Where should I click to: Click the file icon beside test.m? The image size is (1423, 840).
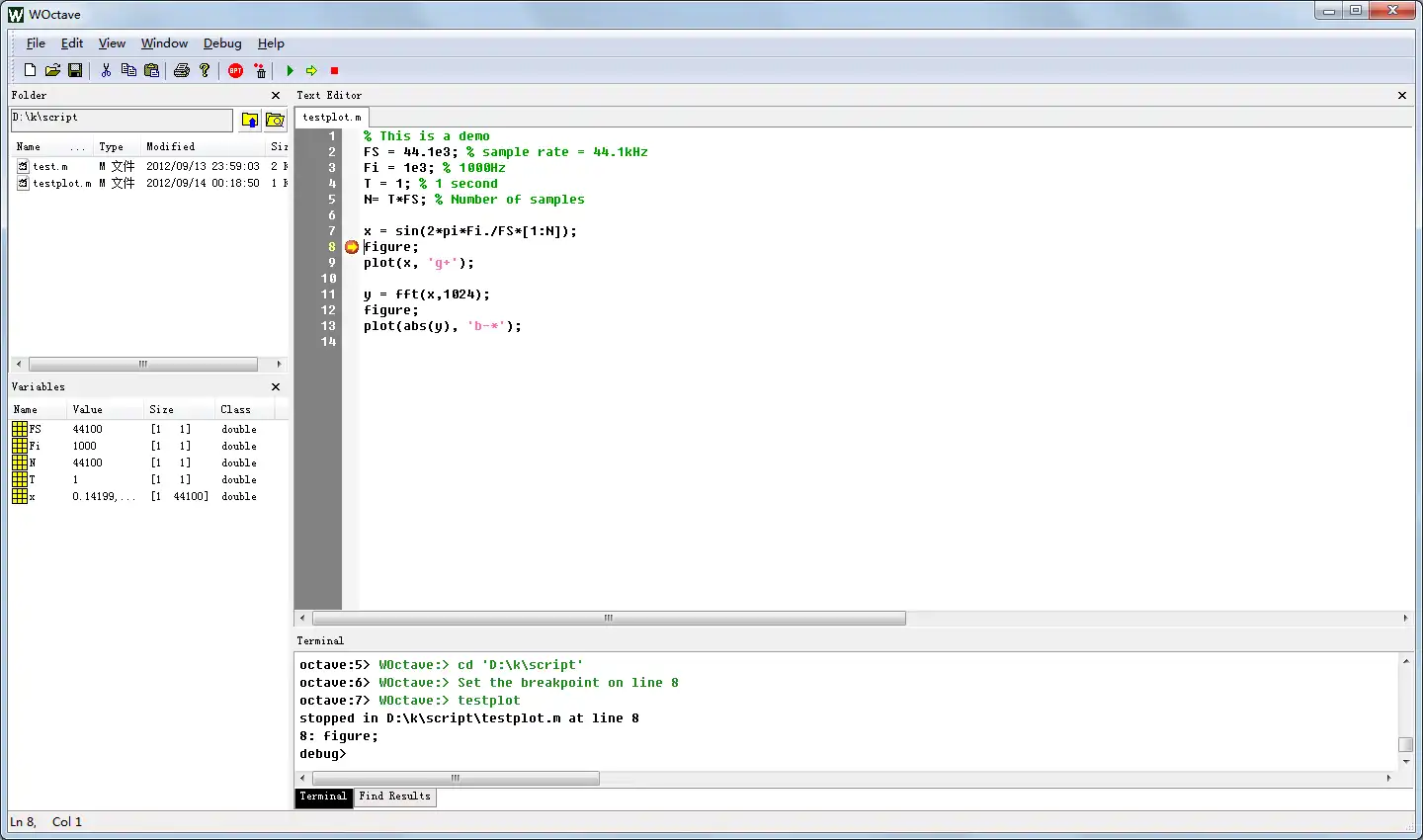pyautogui.click(x=23, y=166)
